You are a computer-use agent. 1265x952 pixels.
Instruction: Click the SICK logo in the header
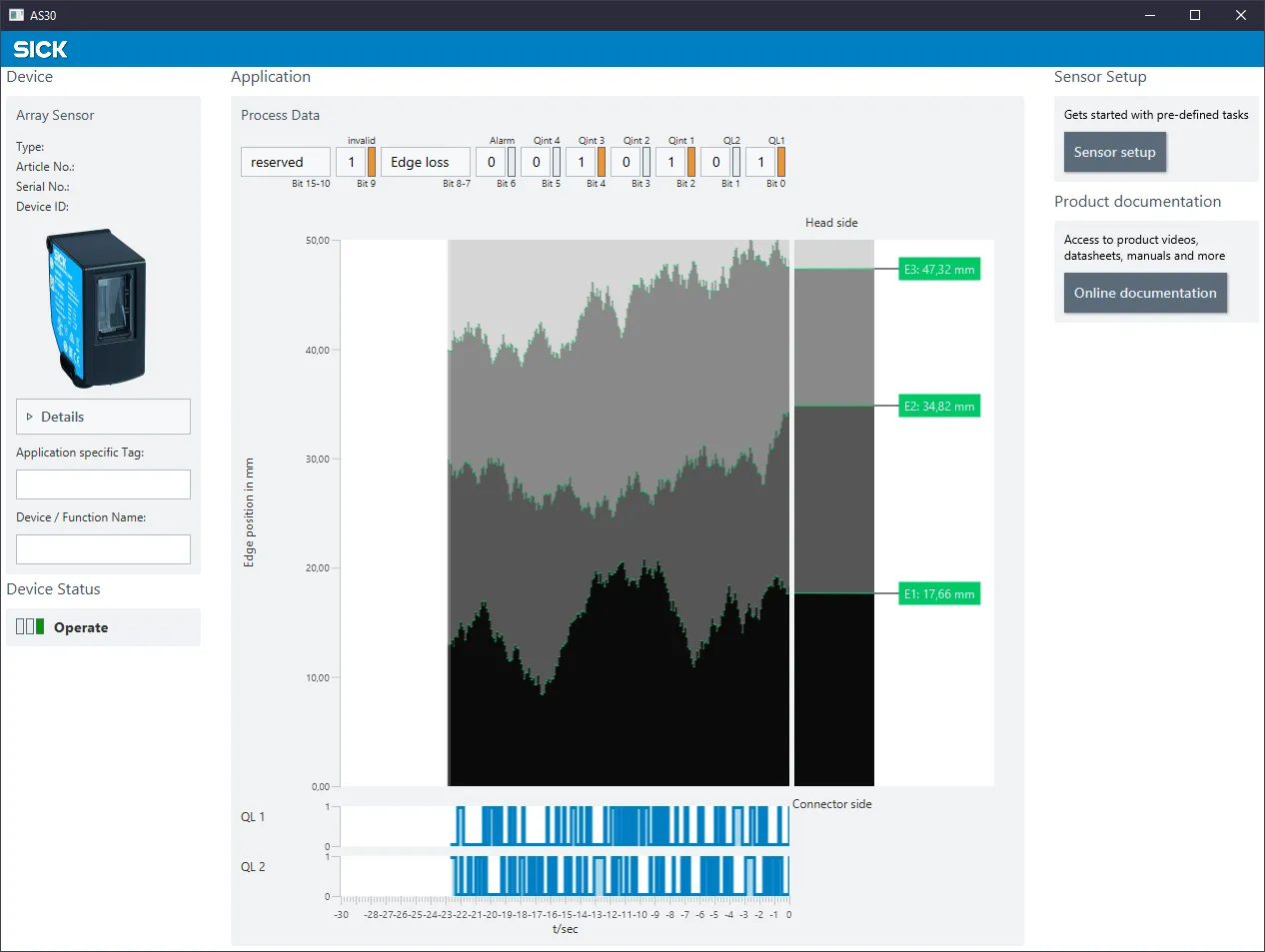coord(40,49)
